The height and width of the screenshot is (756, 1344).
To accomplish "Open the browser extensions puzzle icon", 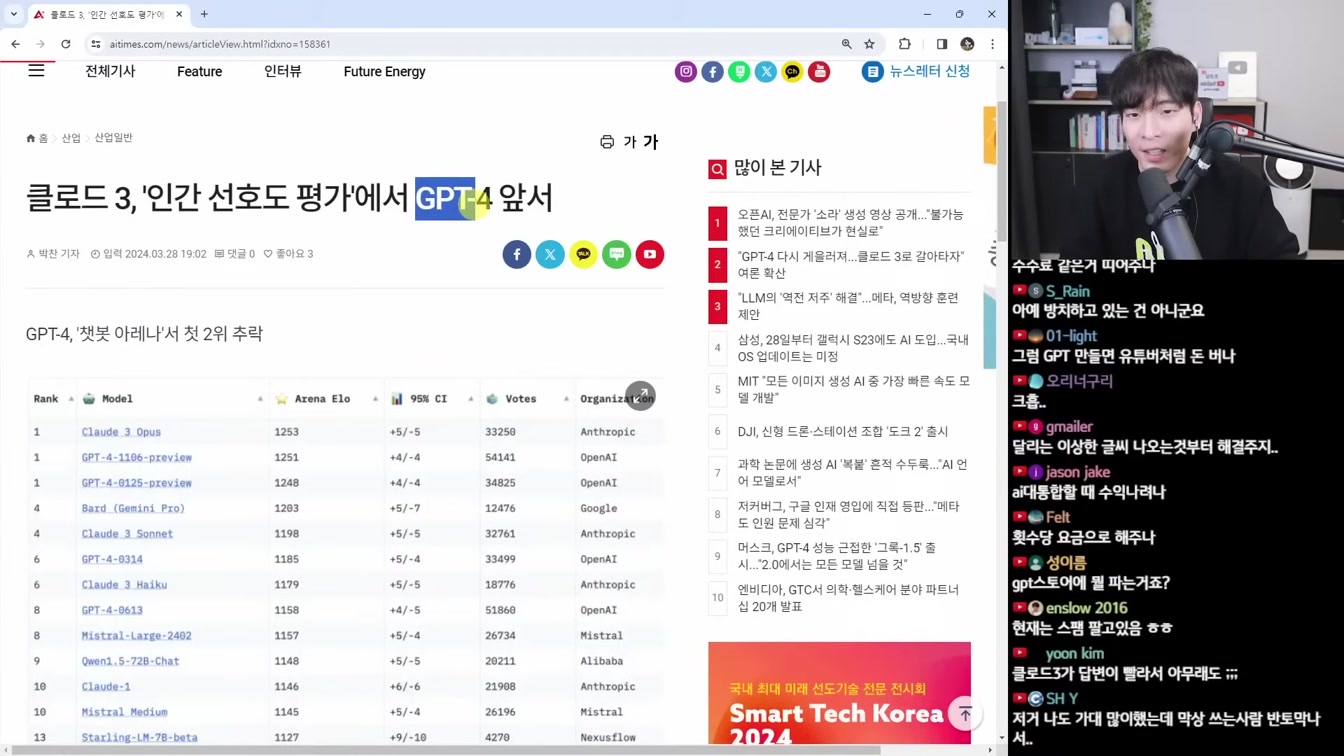I will 905,44.
